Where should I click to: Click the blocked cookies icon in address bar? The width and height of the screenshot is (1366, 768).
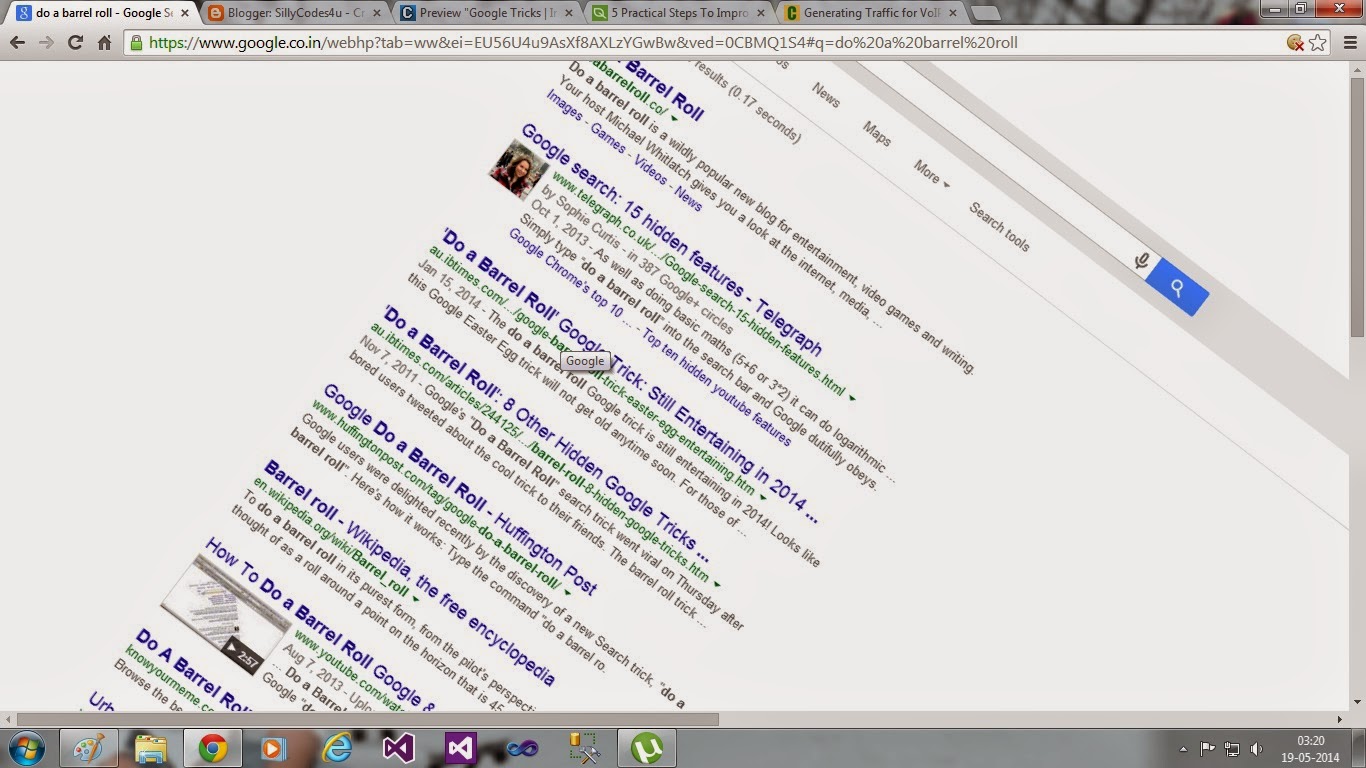(x=1295, y=43)
